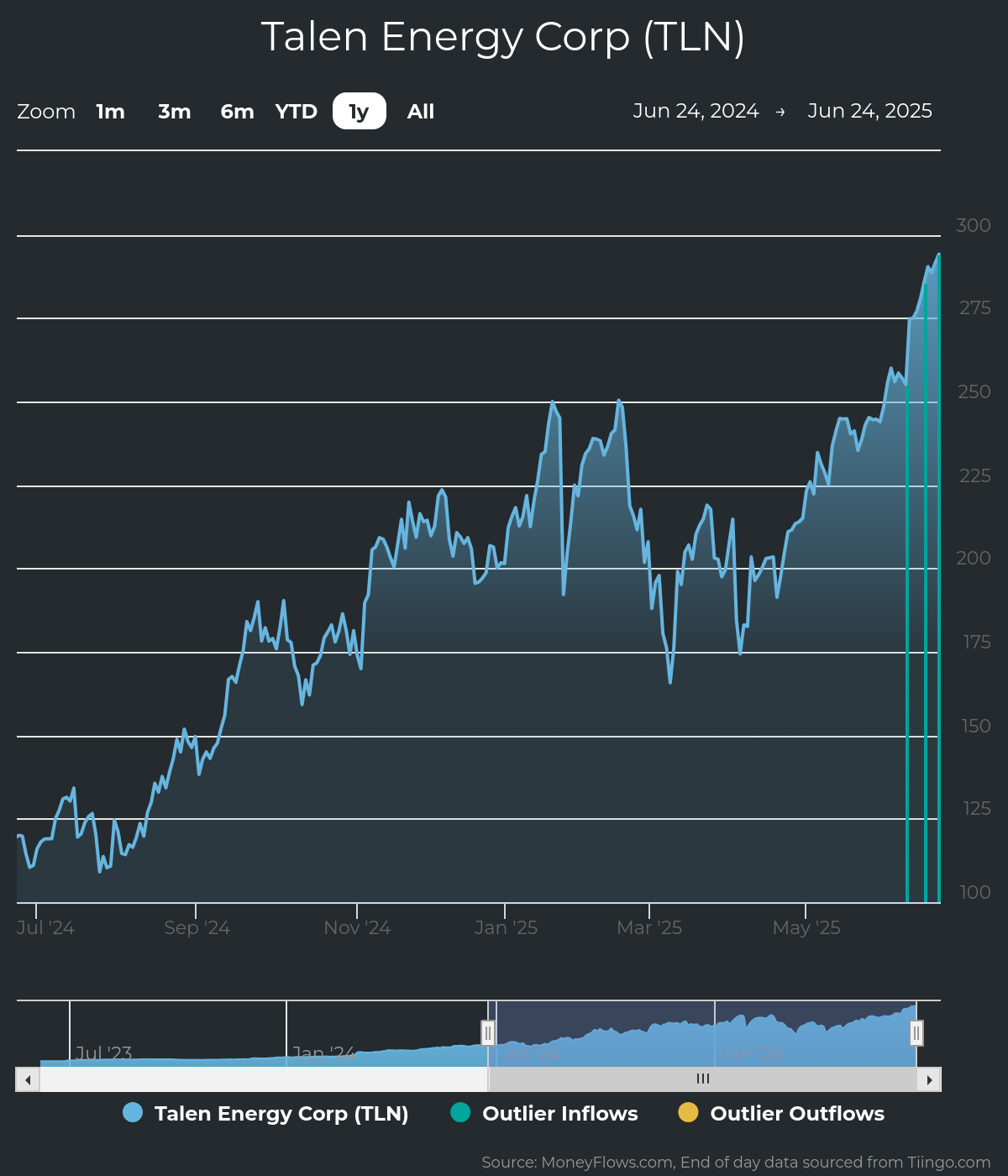1008x1176 pixels.
Task: Click the 275 price axis label
Action: (x=975, y=308)
